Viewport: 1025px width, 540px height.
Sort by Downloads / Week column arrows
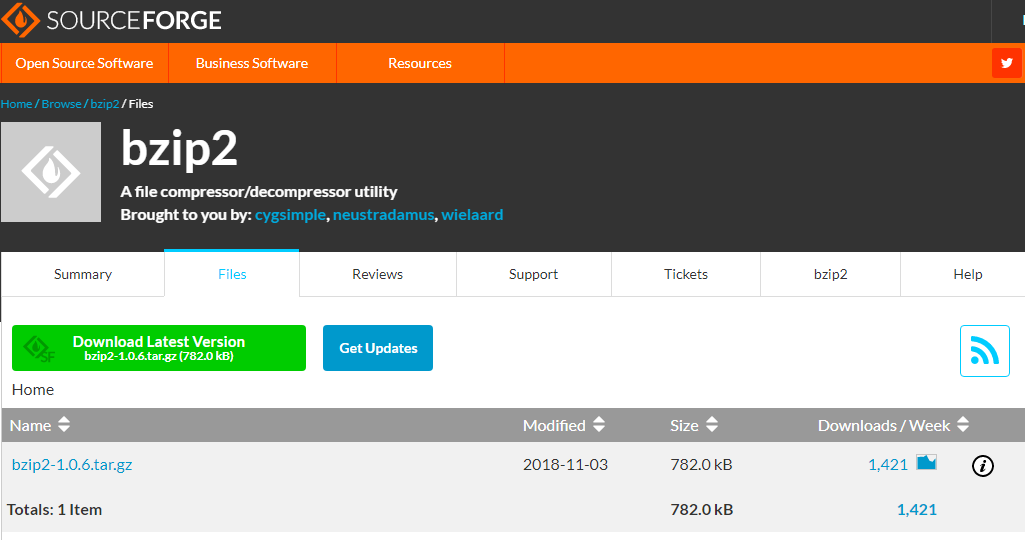pyautogui.click(x=963, y=425)
